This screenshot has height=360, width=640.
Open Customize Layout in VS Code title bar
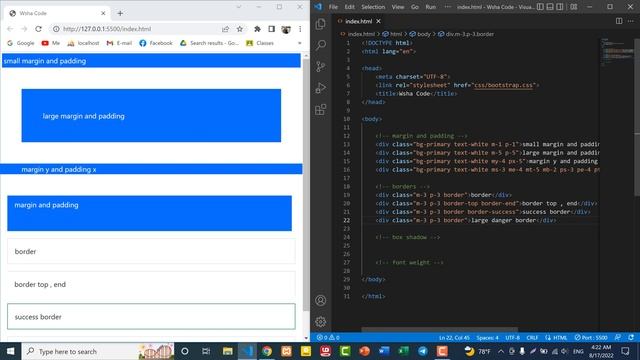pos(573,7)
